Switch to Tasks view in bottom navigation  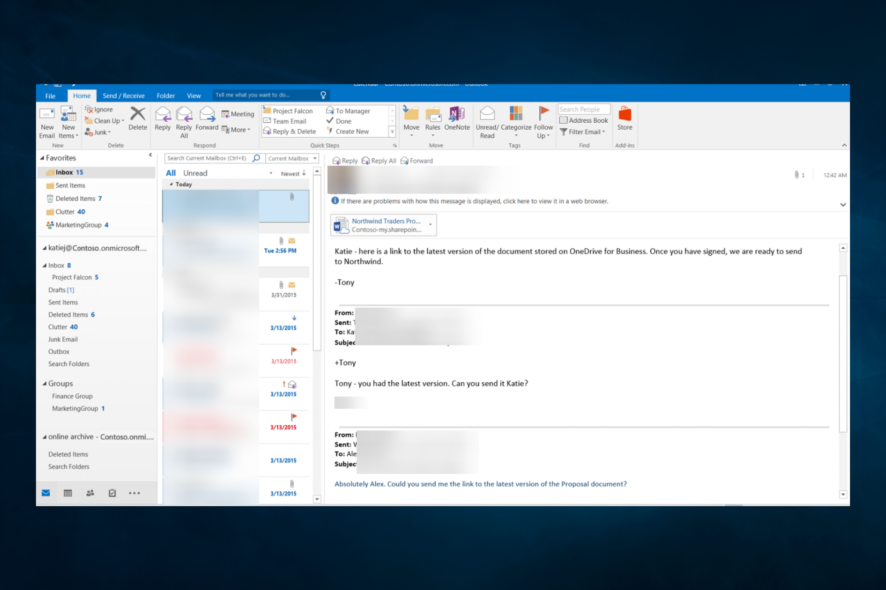(x=112, y=493)
